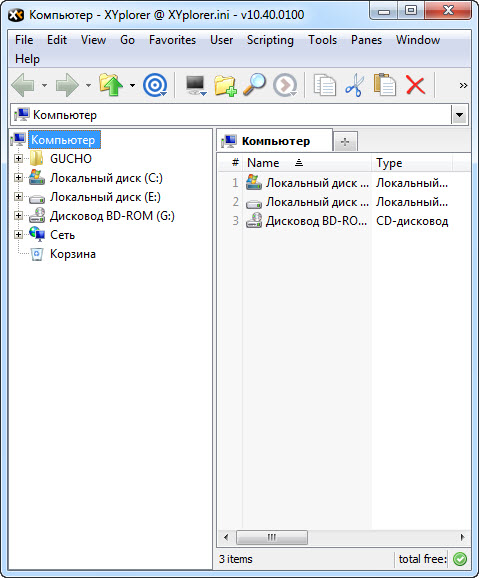Click the XYplorer title bar logo

16,15
